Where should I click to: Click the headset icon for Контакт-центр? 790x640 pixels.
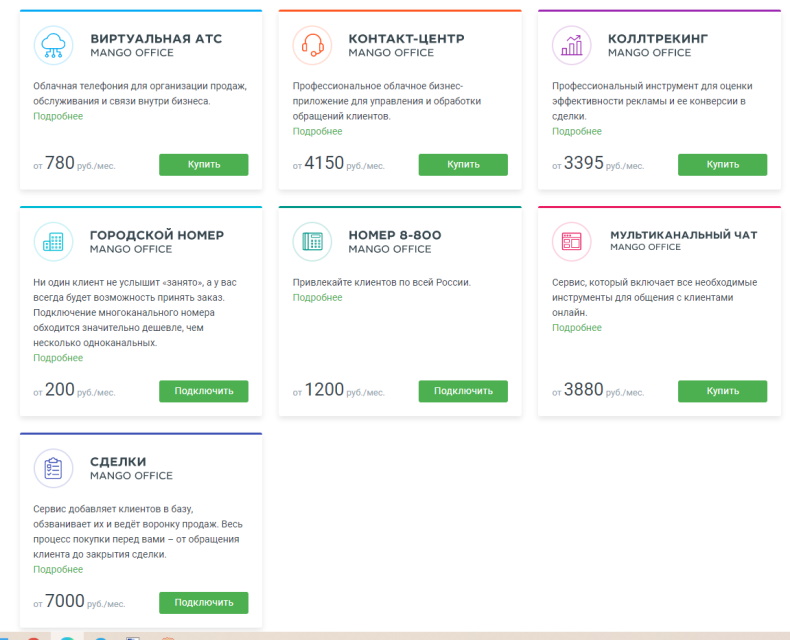coord(312,45)
